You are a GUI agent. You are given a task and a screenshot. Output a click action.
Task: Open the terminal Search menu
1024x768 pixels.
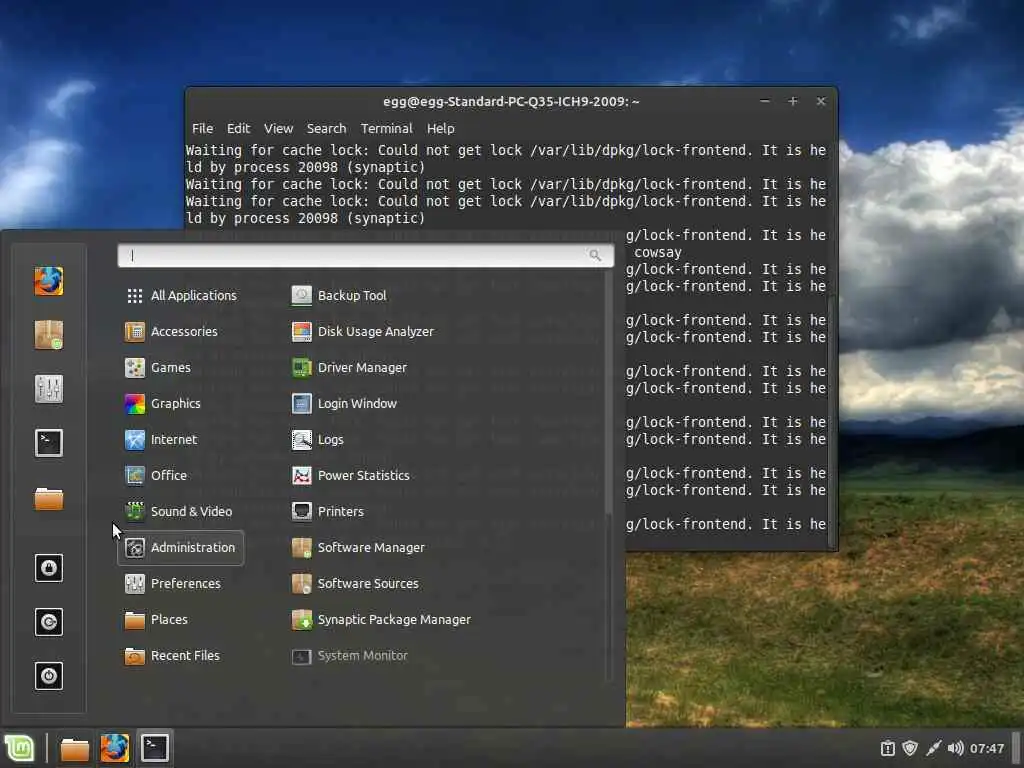[x=327, y=129]
